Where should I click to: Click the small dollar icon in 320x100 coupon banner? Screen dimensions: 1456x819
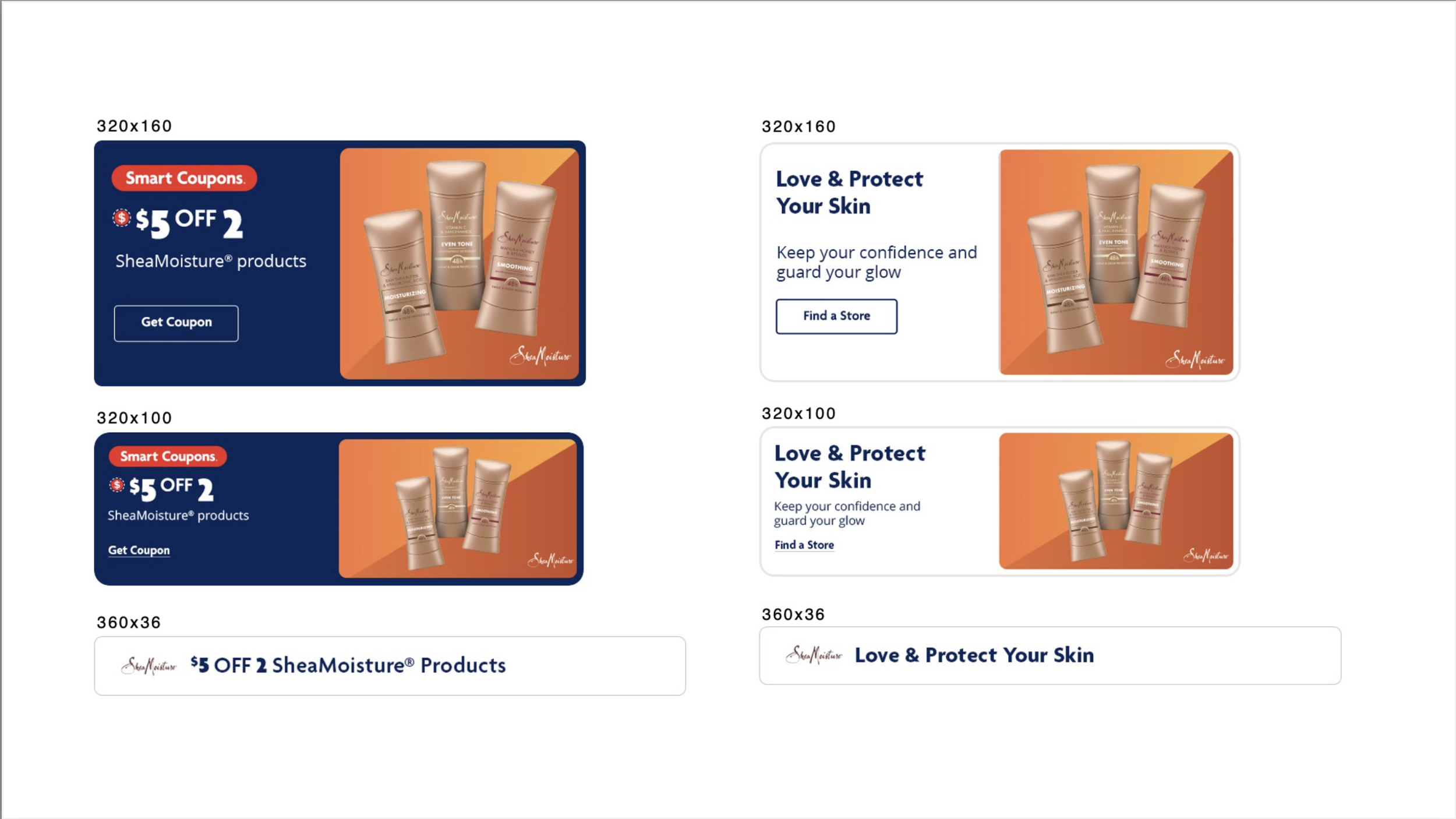point(116,485)
